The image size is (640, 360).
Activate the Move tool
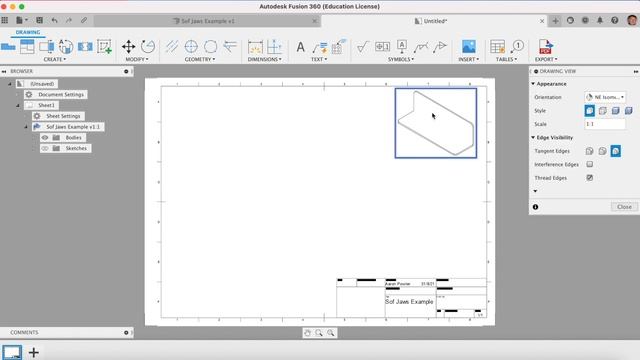(128, 47)
